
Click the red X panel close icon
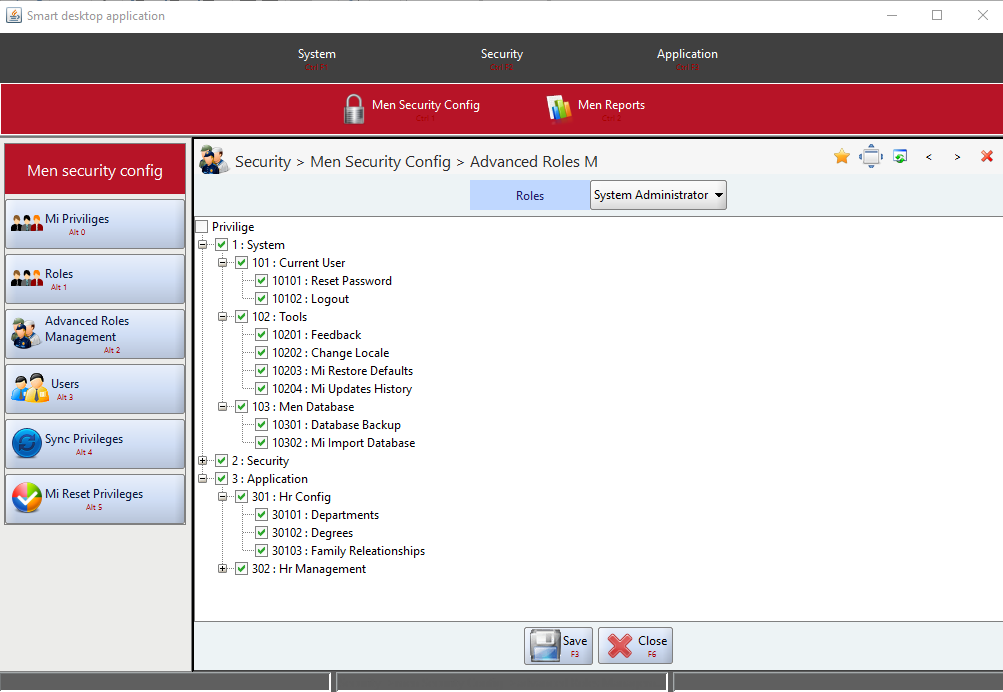pos(987,157)
